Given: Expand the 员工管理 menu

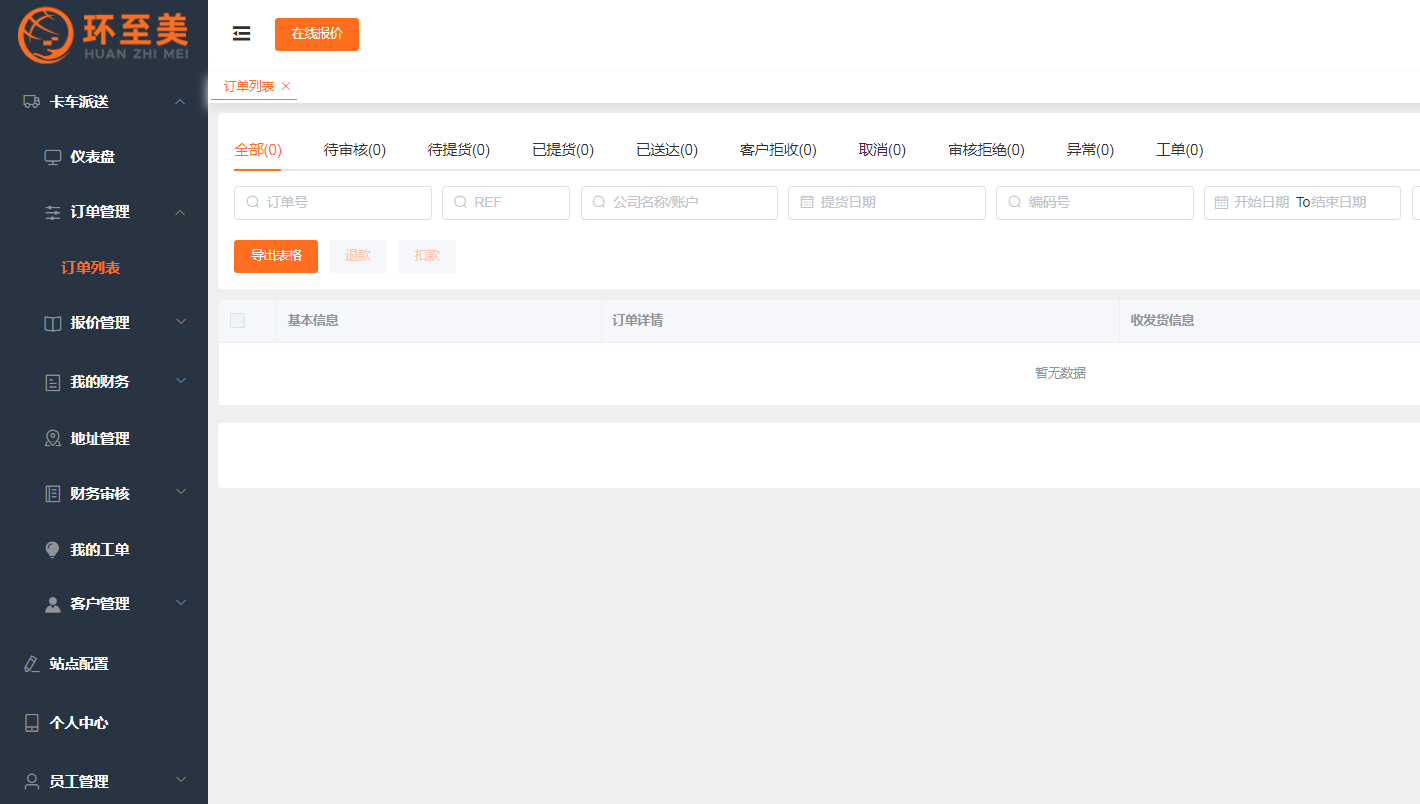Looking at the screenshot, I should click(x=181, y=780).
